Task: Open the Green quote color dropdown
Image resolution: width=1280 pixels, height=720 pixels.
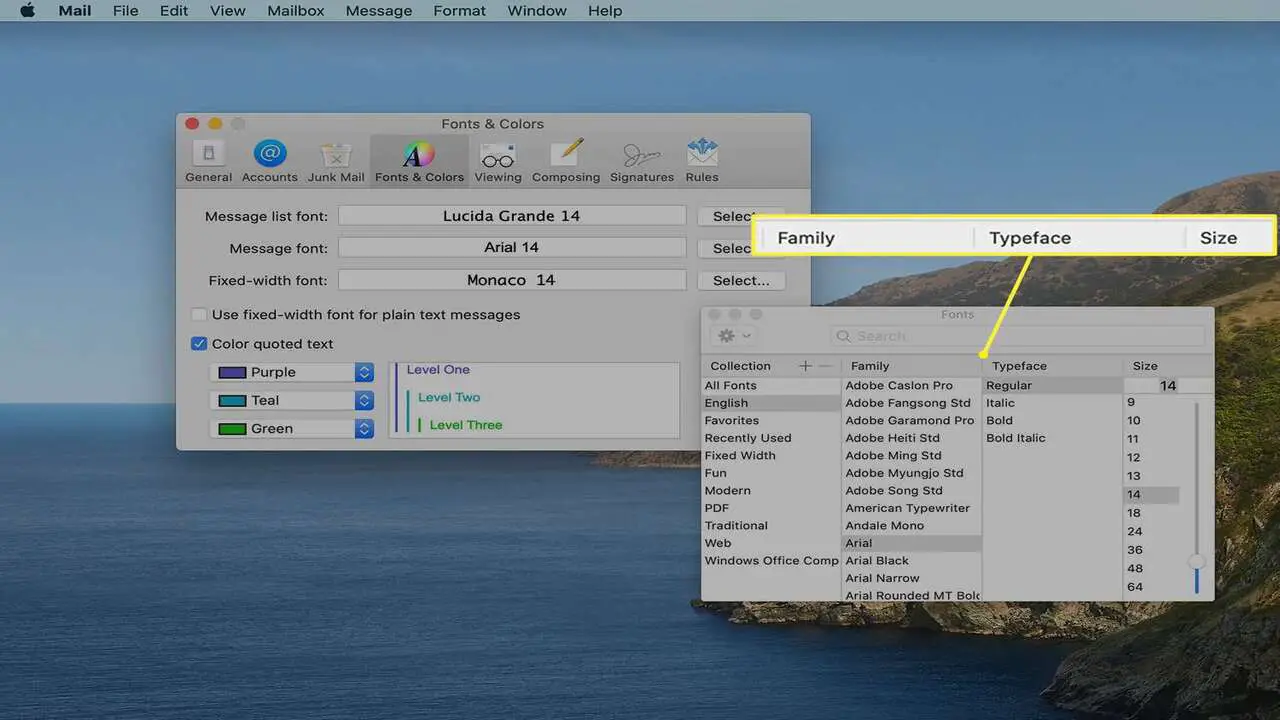Action: [292, 428]
